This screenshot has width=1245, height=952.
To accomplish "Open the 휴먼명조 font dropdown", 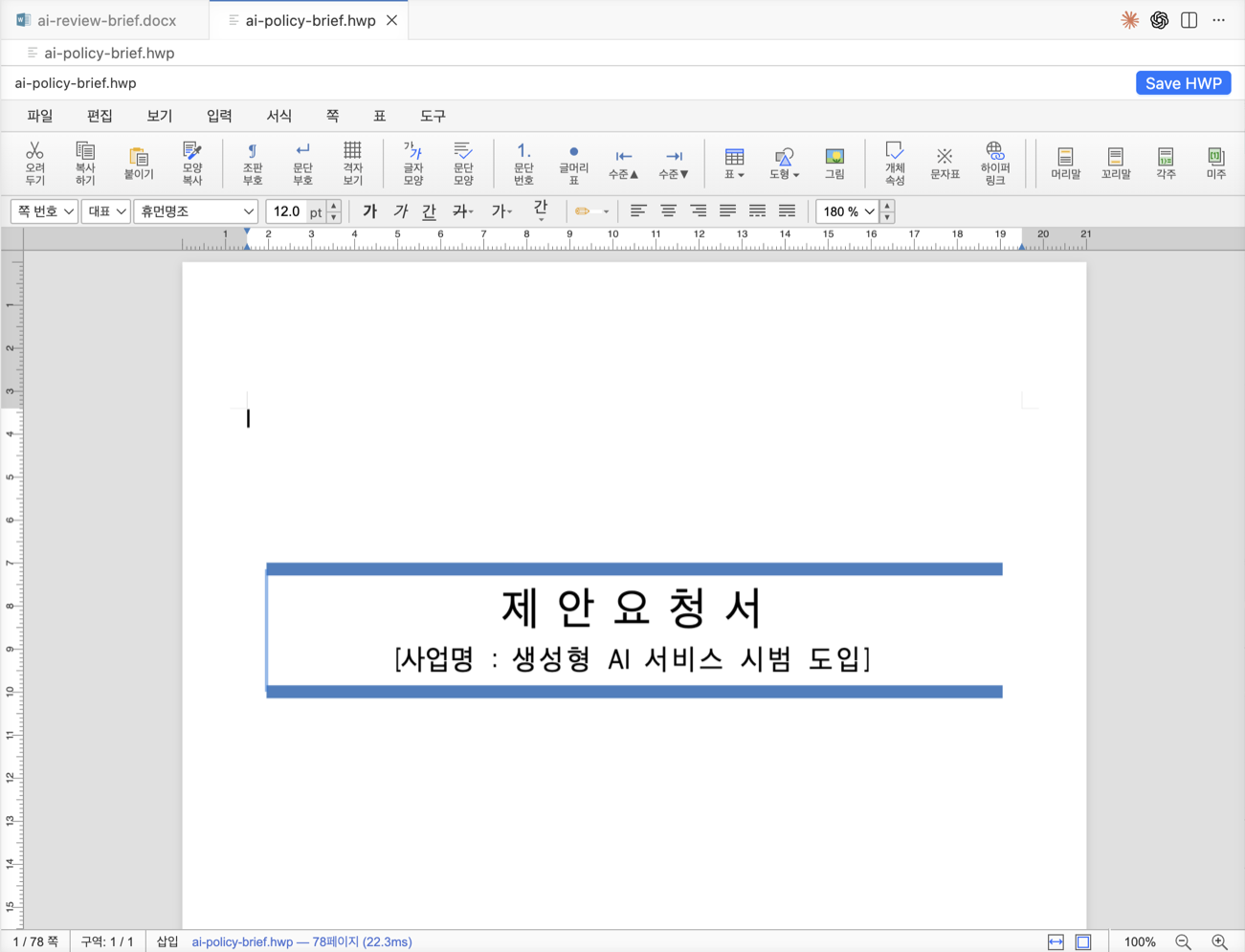I will (x=196, y=211).
